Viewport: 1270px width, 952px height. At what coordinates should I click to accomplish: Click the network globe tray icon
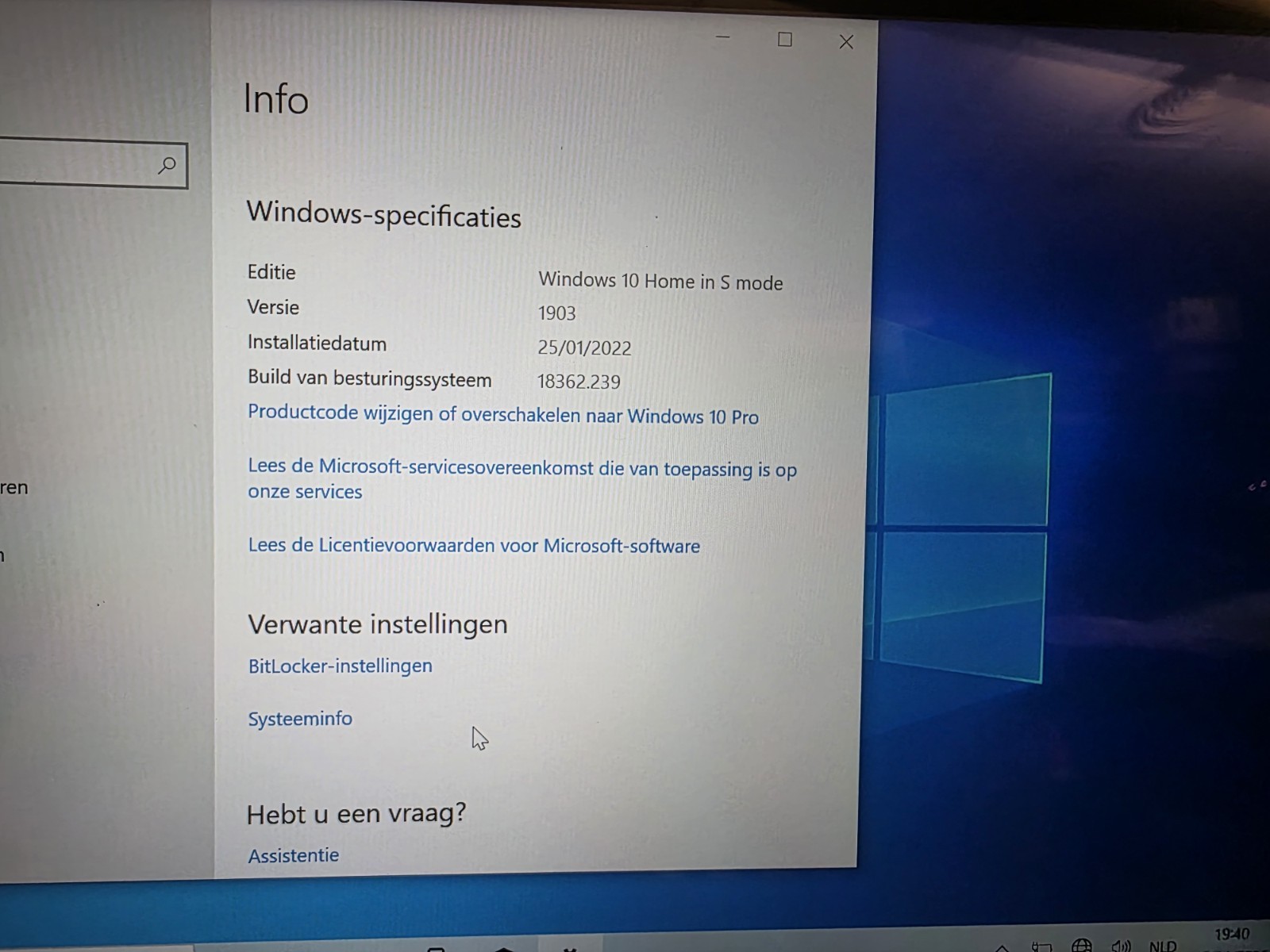pyautogui.click(x=1081, y=946)
